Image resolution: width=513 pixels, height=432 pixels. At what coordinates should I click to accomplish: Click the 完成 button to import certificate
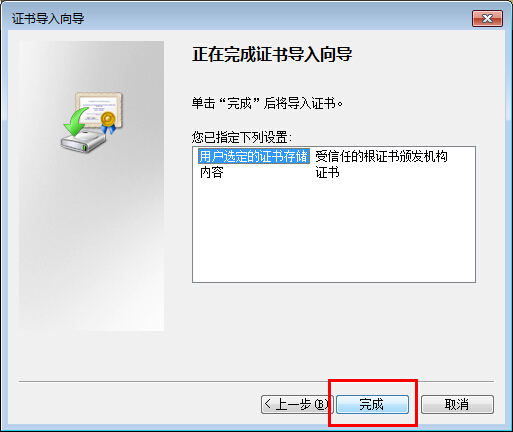click(372, 404)
